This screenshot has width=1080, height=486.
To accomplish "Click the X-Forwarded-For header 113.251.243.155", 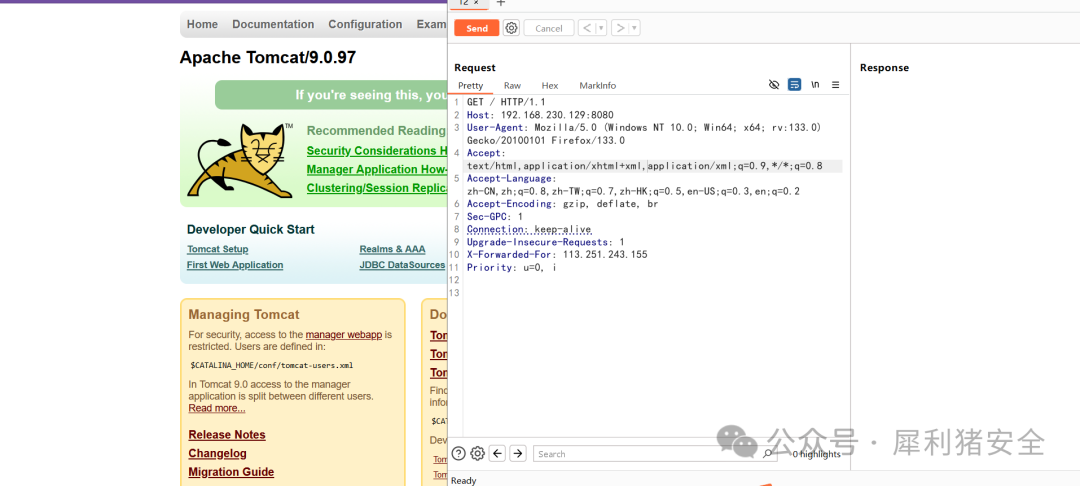I will 557,255.
